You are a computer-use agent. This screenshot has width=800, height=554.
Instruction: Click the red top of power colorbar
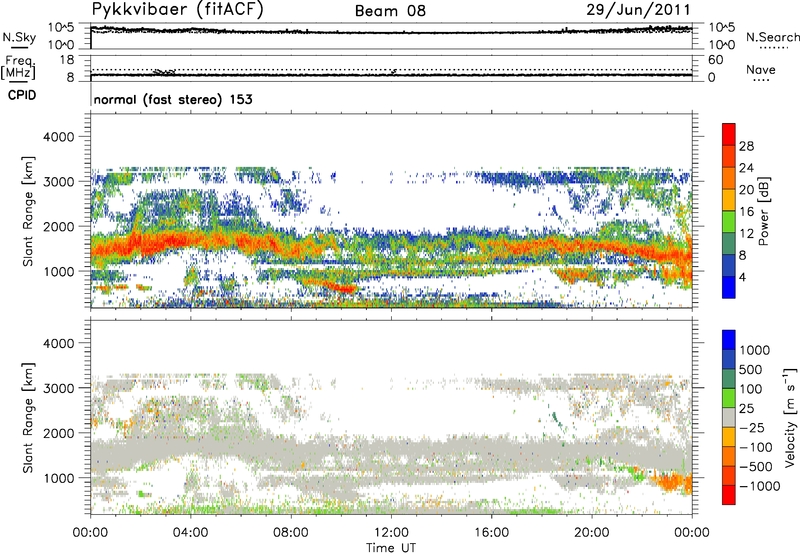tap(729, 134)
